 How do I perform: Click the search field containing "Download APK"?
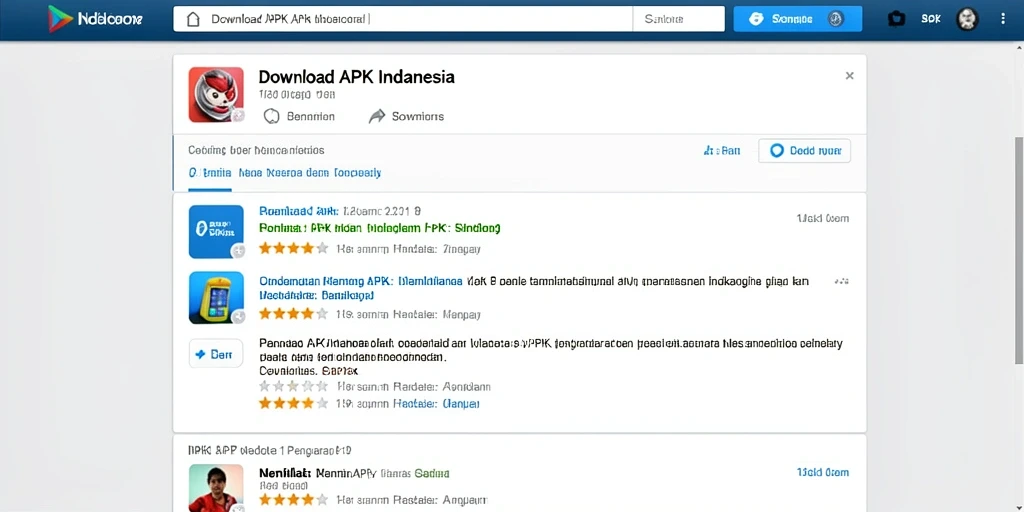pos(403,19)
